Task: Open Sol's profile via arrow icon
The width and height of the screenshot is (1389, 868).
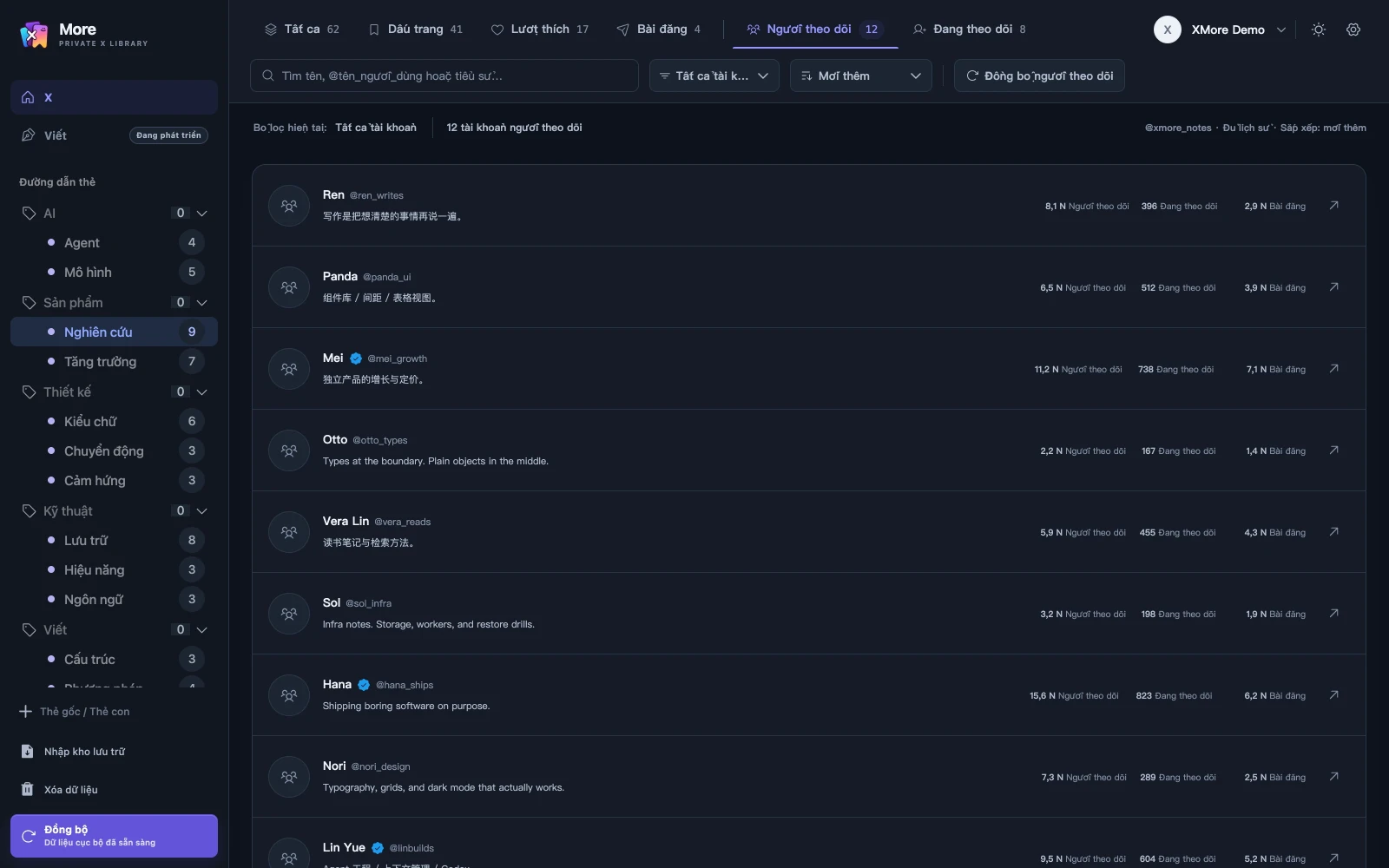Action: coord(1333,614)
